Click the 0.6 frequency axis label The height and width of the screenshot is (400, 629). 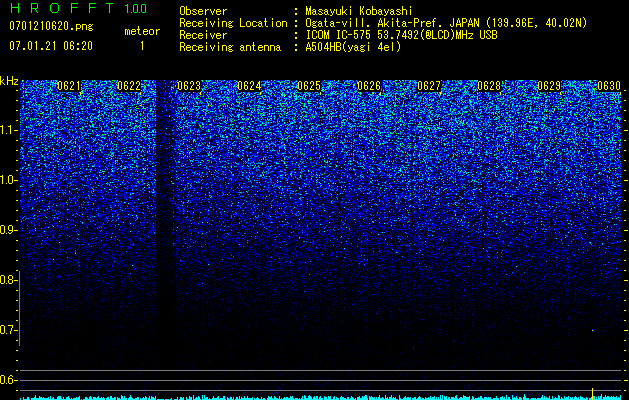(8, 380)
